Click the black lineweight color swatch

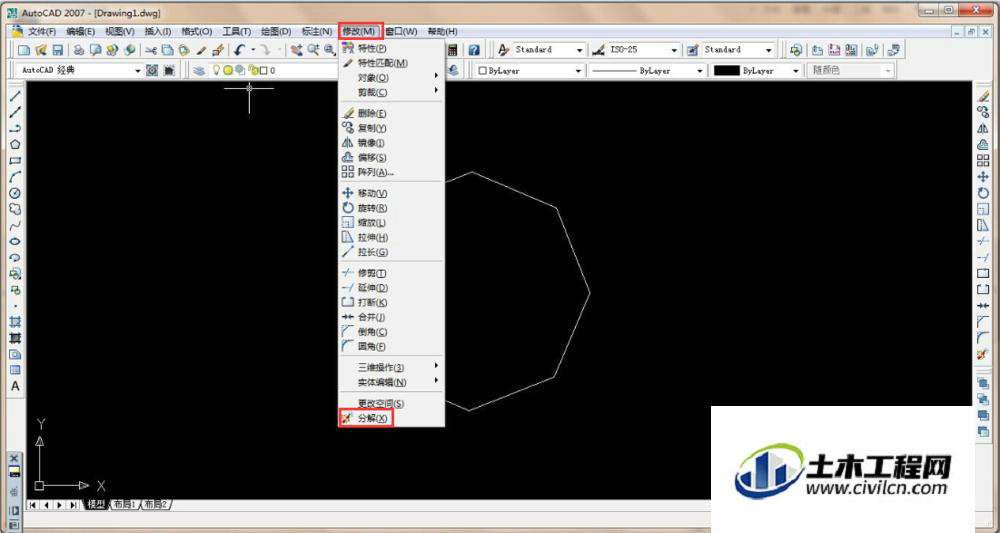[x=726, y=71]
